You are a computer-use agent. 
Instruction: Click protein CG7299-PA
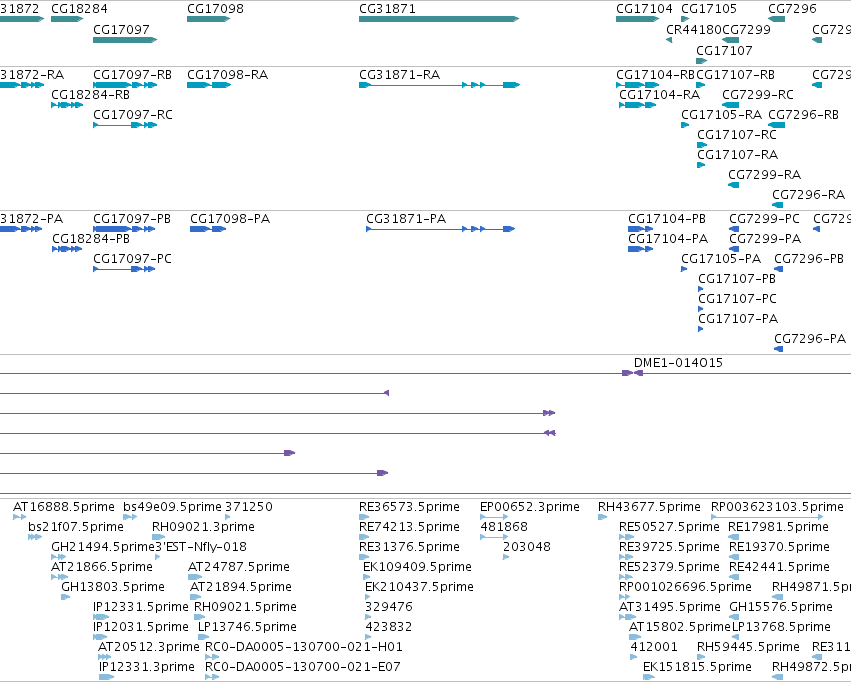tap(734, 249)
